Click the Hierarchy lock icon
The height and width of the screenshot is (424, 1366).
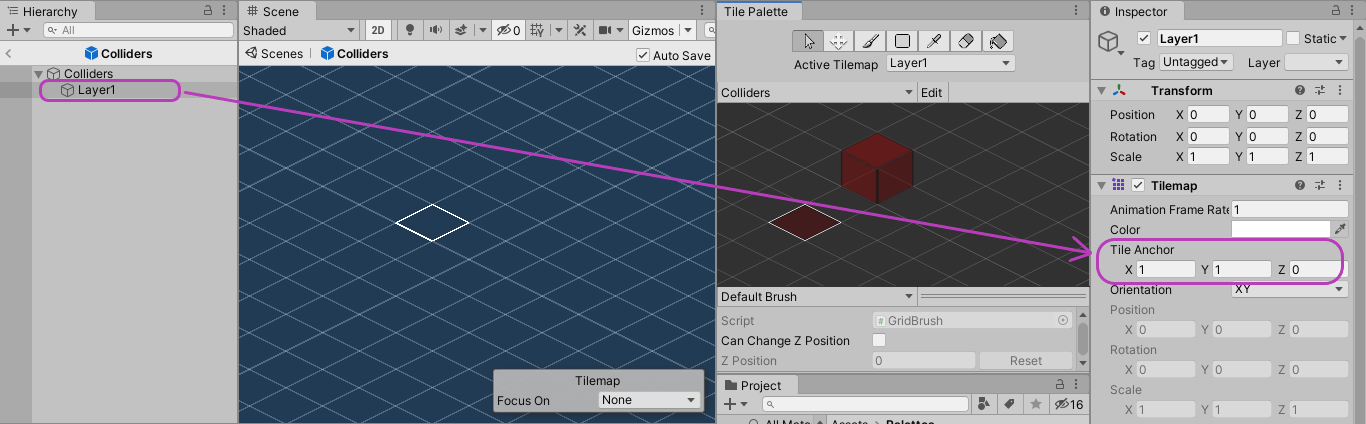click(208, 10)
